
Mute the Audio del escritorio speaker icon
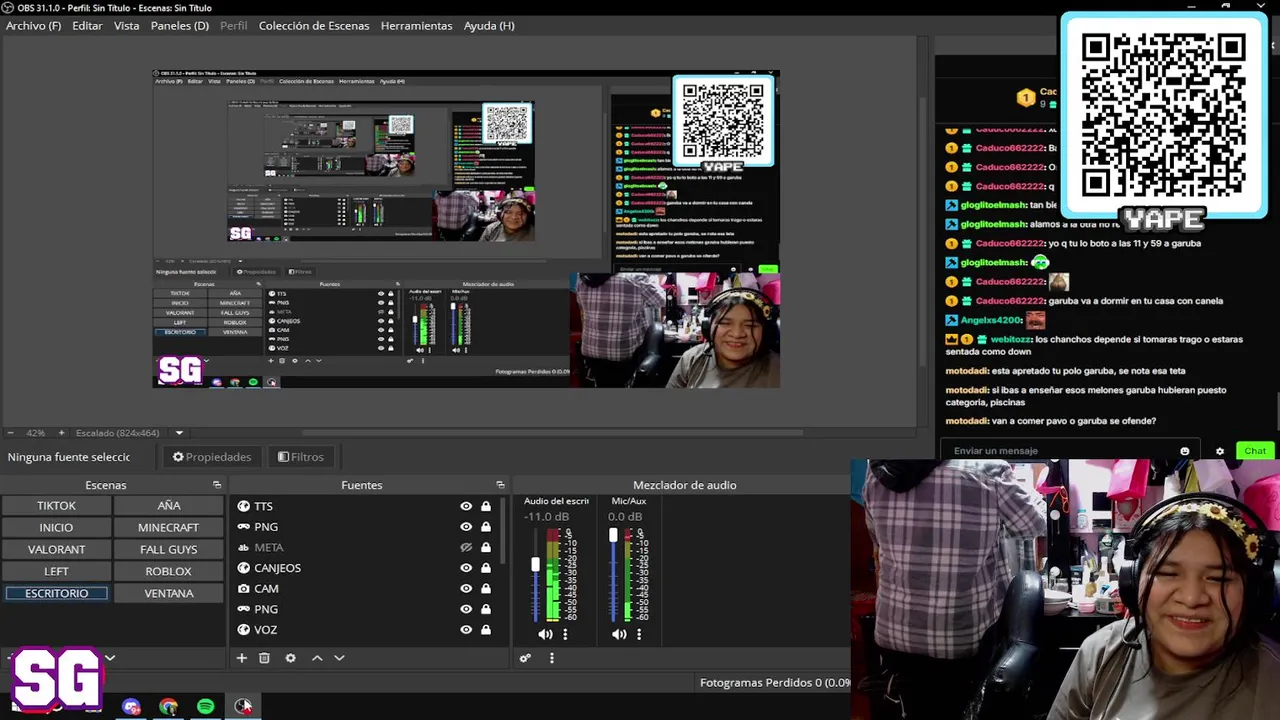coord(545,634)
